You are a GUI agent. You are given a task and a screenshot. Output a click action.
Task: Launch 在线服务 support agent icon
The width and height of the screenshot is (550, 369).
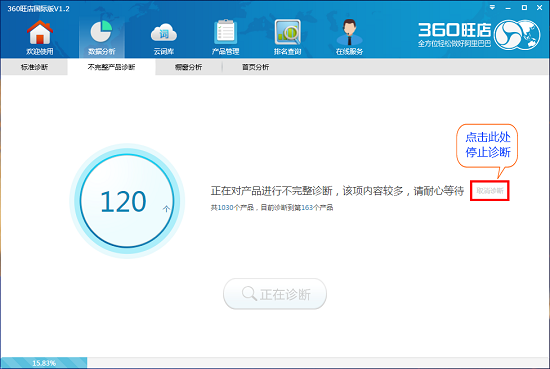349,32
